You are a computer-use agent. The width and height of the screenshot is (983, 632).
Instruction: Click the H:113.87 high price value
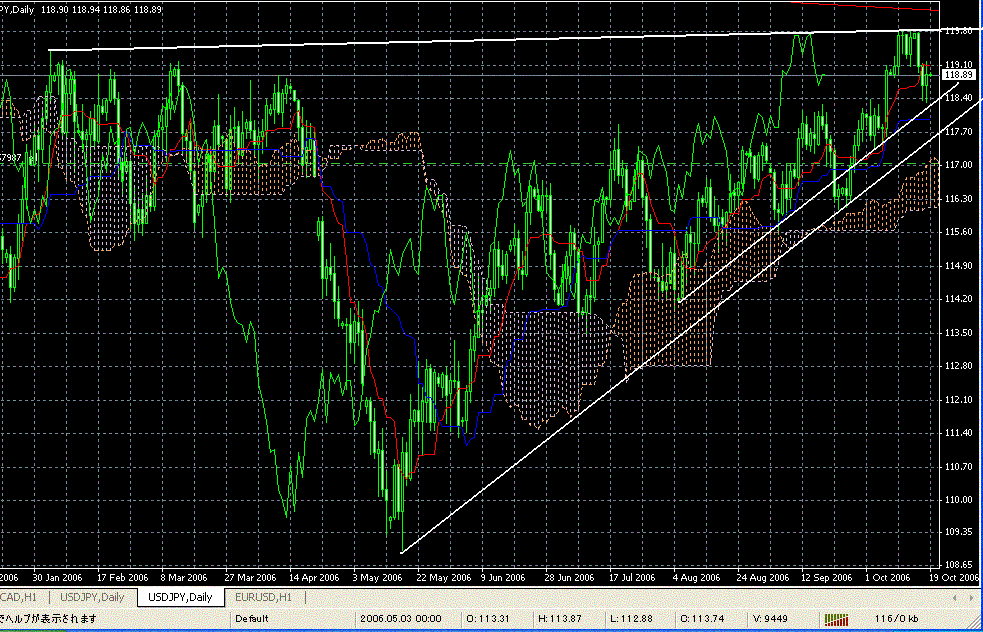click(562, 619)
